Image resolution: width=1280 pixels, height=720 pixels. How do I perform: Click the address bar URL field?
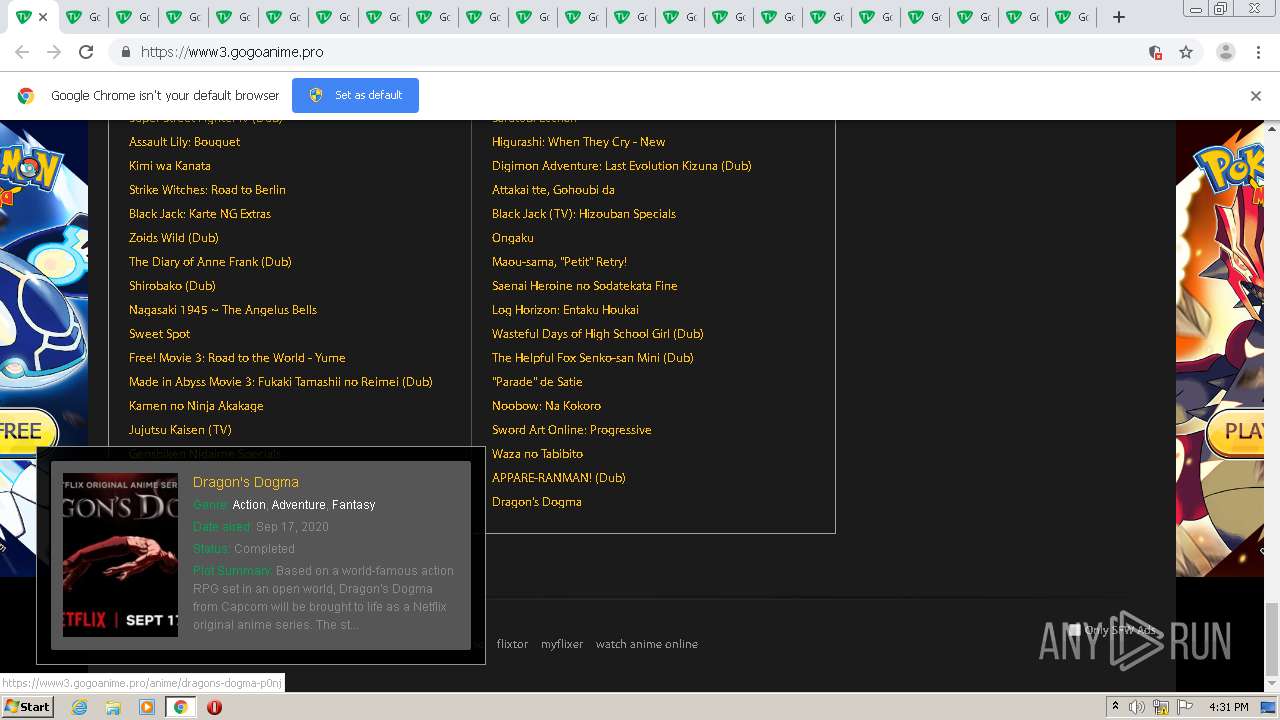click(x=640, y=52)
